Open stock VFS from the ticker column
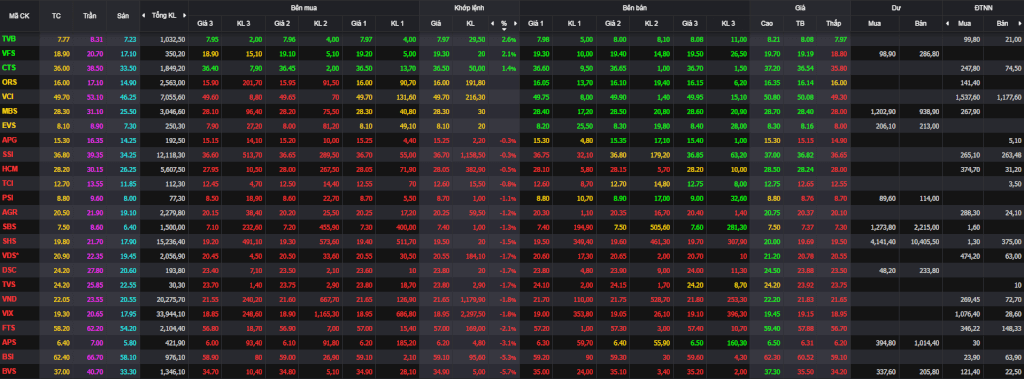Screen dimensions: 1024x379 [9, 53]
